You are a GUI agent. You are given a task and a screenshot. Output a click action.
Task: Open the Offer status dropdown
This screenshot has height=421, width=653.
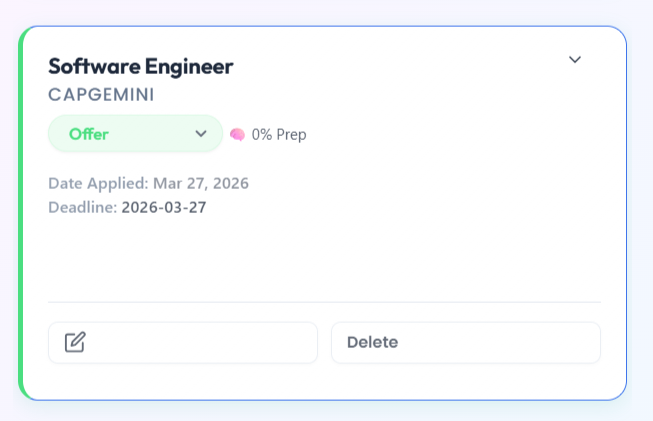click(135, 134)
